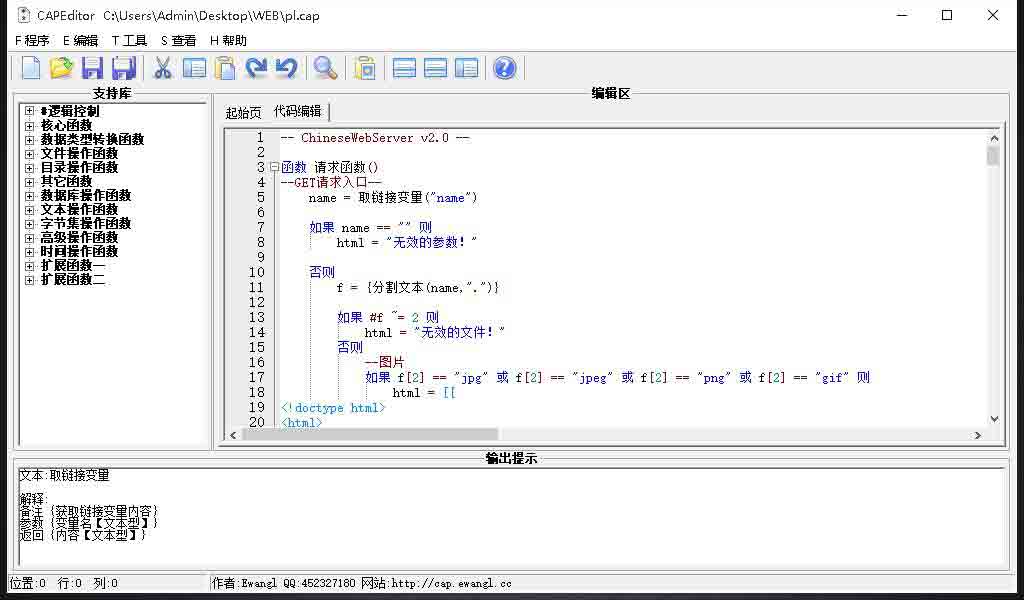Click the Paste clipboard icon
Viewport: 1024px width, 600px height.
coord(226,67)
